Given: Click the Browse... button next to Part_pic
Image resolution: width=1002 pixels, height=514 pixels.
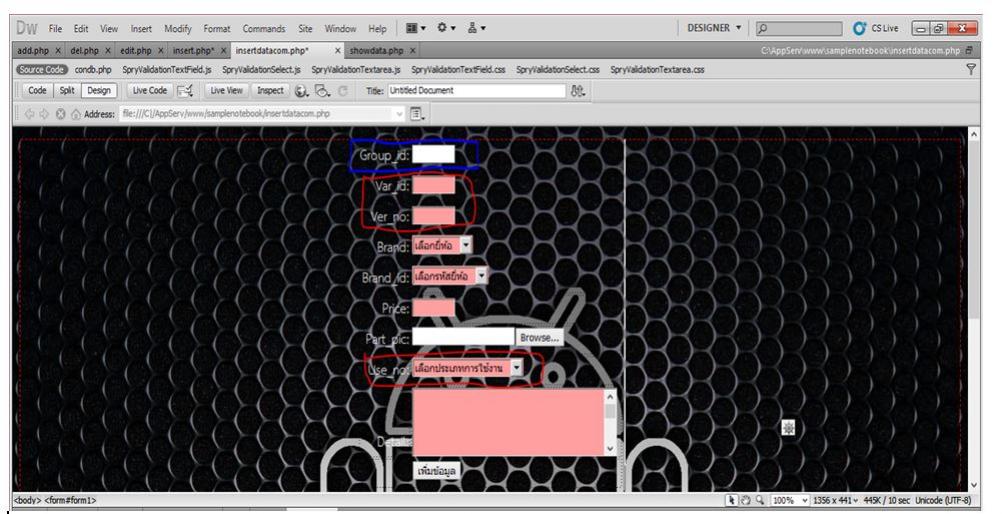Looking at the screenshot, I should click(539, 337).
